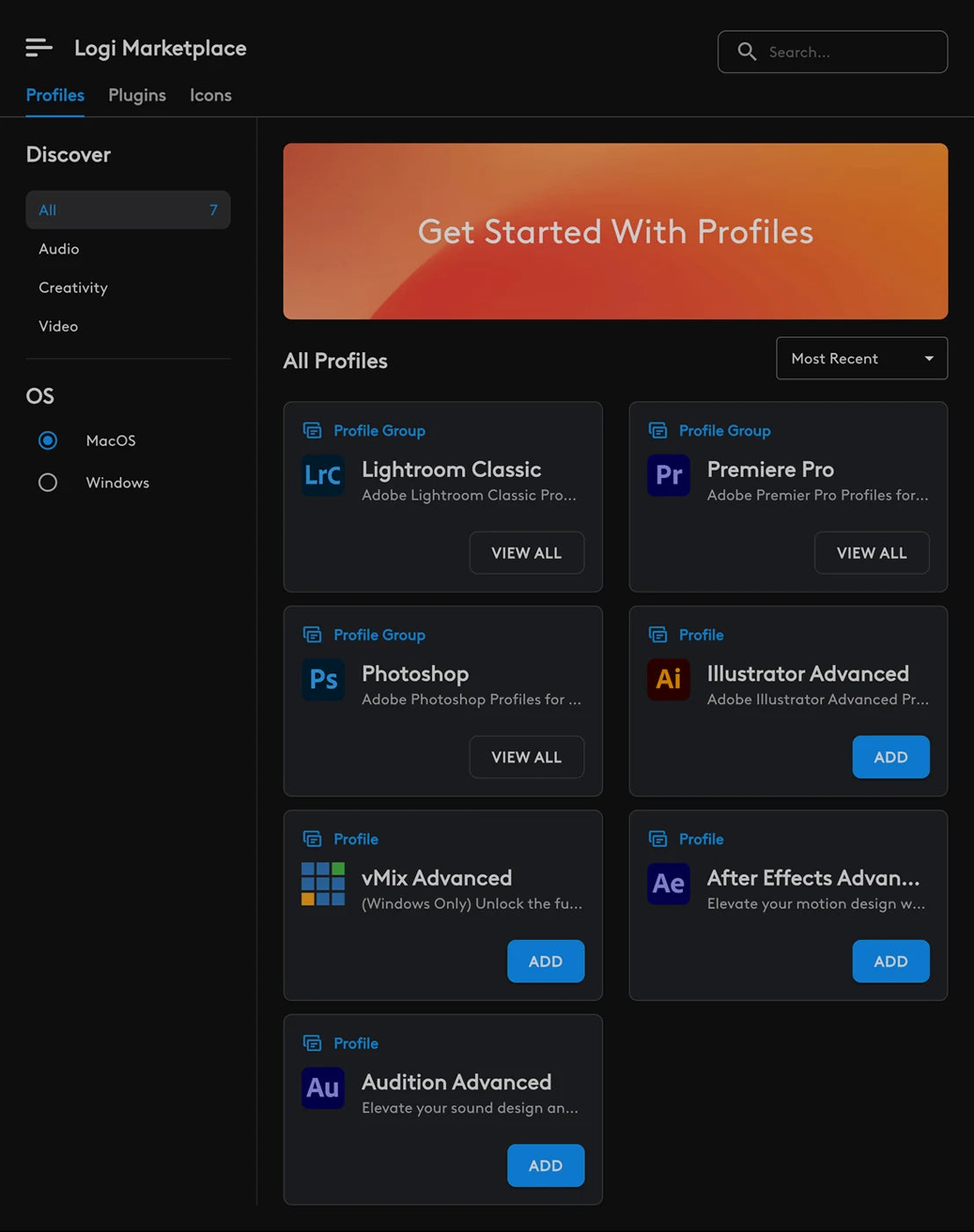Click the Audition Au icon
This screenshot has width=974, height=1232.
coord(323,1088)
